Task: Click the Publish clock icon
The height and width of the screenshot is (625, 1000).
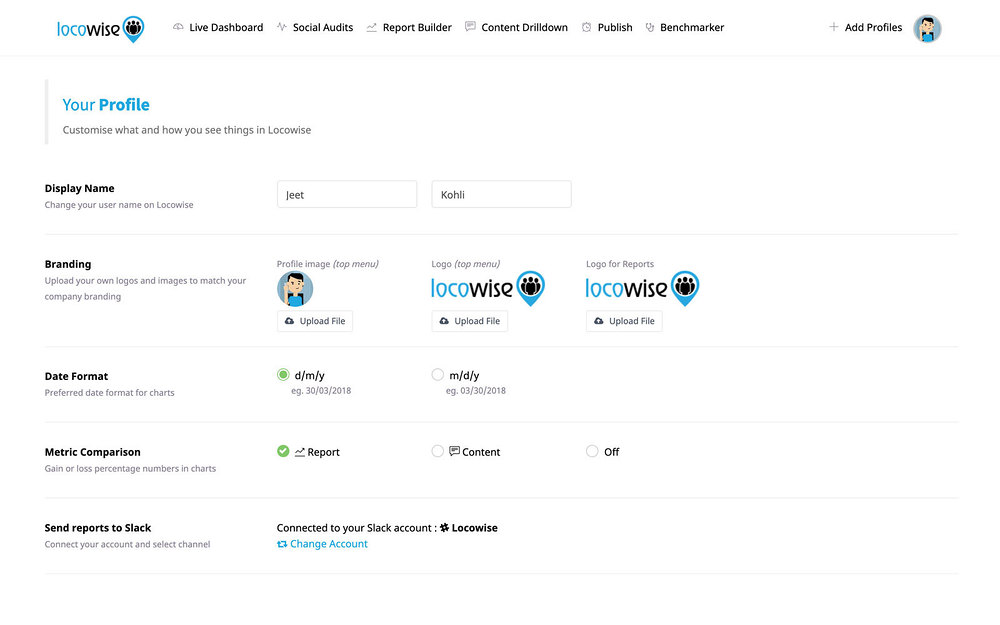Action: coord(586,27)
